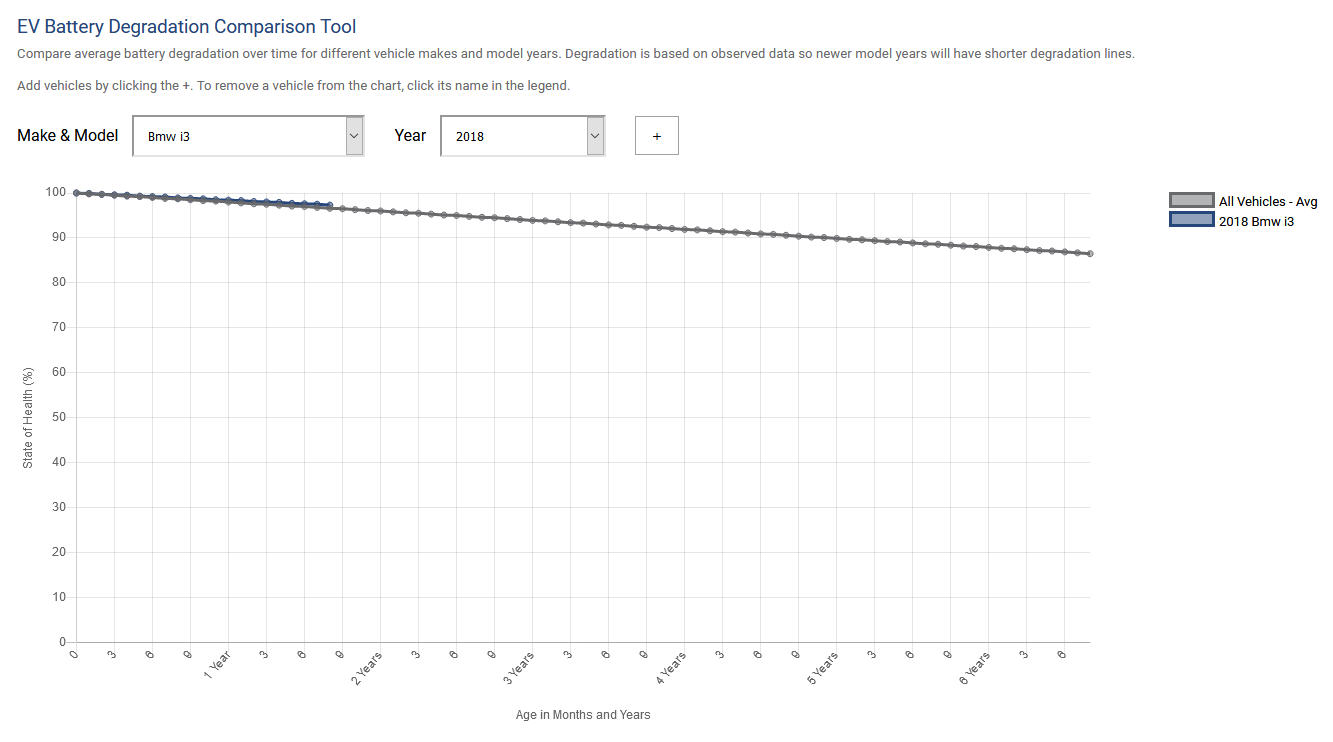Screen dimensions: 1333x742
Task: Click the '1 Year' x-axis label
Action: [217, 666]
